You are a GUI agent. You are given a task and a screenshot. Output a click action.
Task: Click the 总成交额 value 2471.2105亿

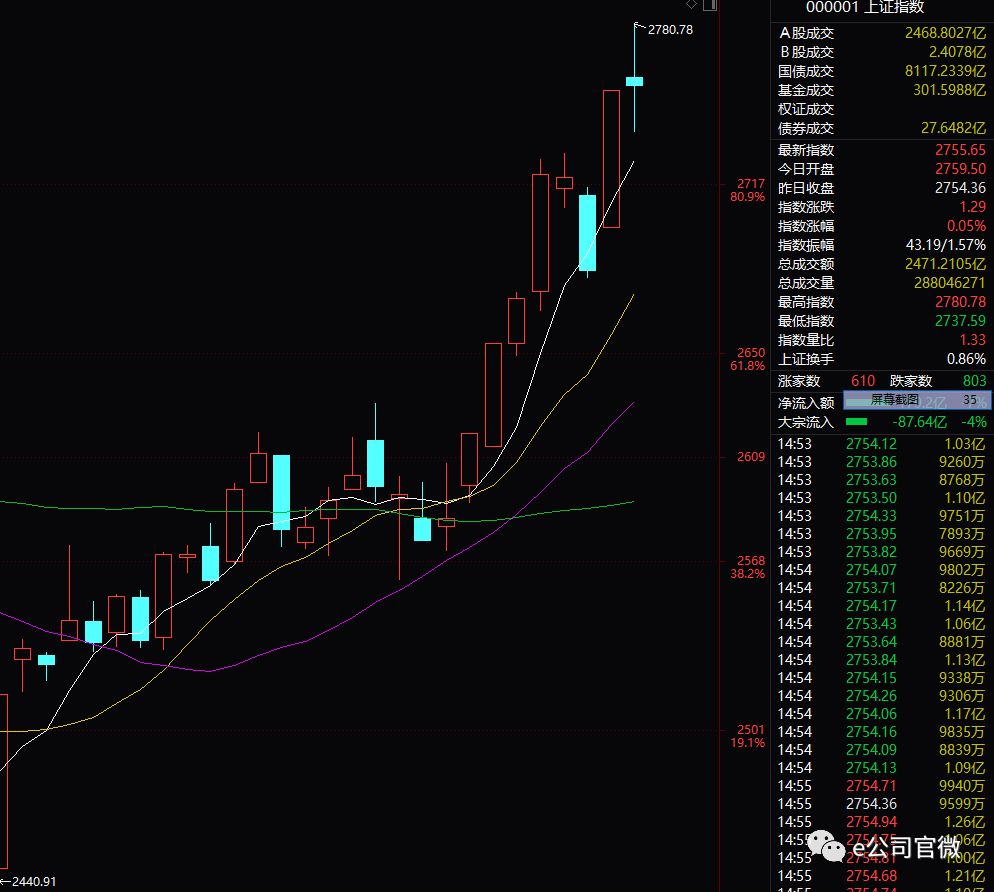click(945, 264)
